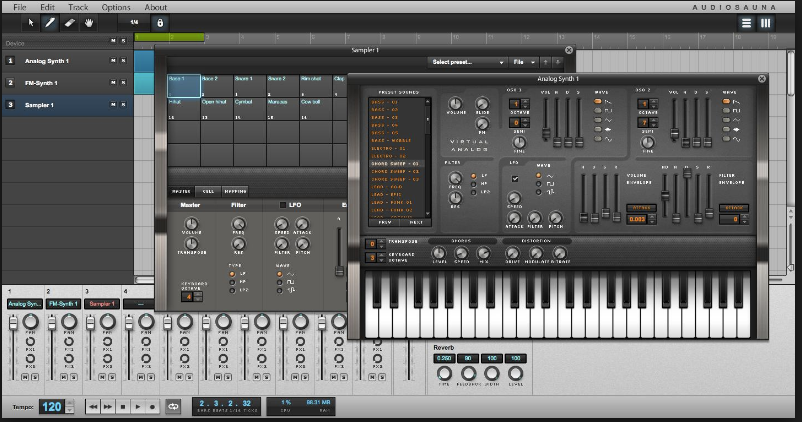802x422 pixels.
Task: Start playback with the play button
Action: click(138, 407)
